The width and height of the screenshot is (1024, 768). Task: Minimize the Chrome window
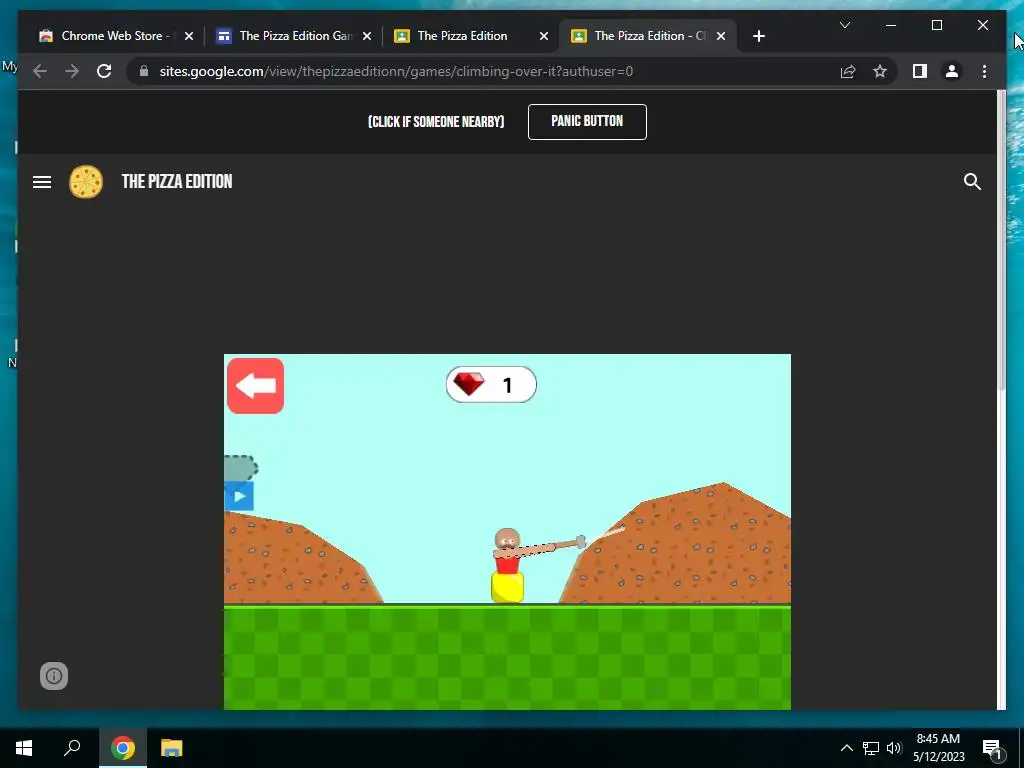tap(891, 25)
